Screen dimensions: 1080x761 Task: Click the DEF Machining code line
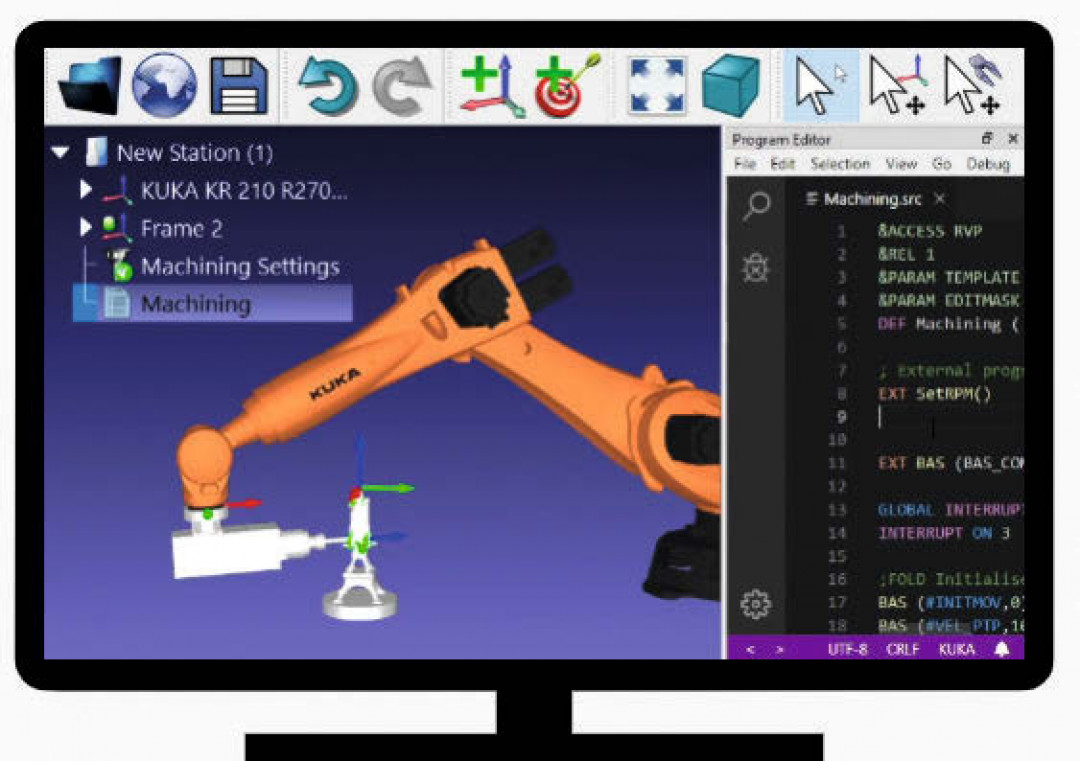(948, 324)
